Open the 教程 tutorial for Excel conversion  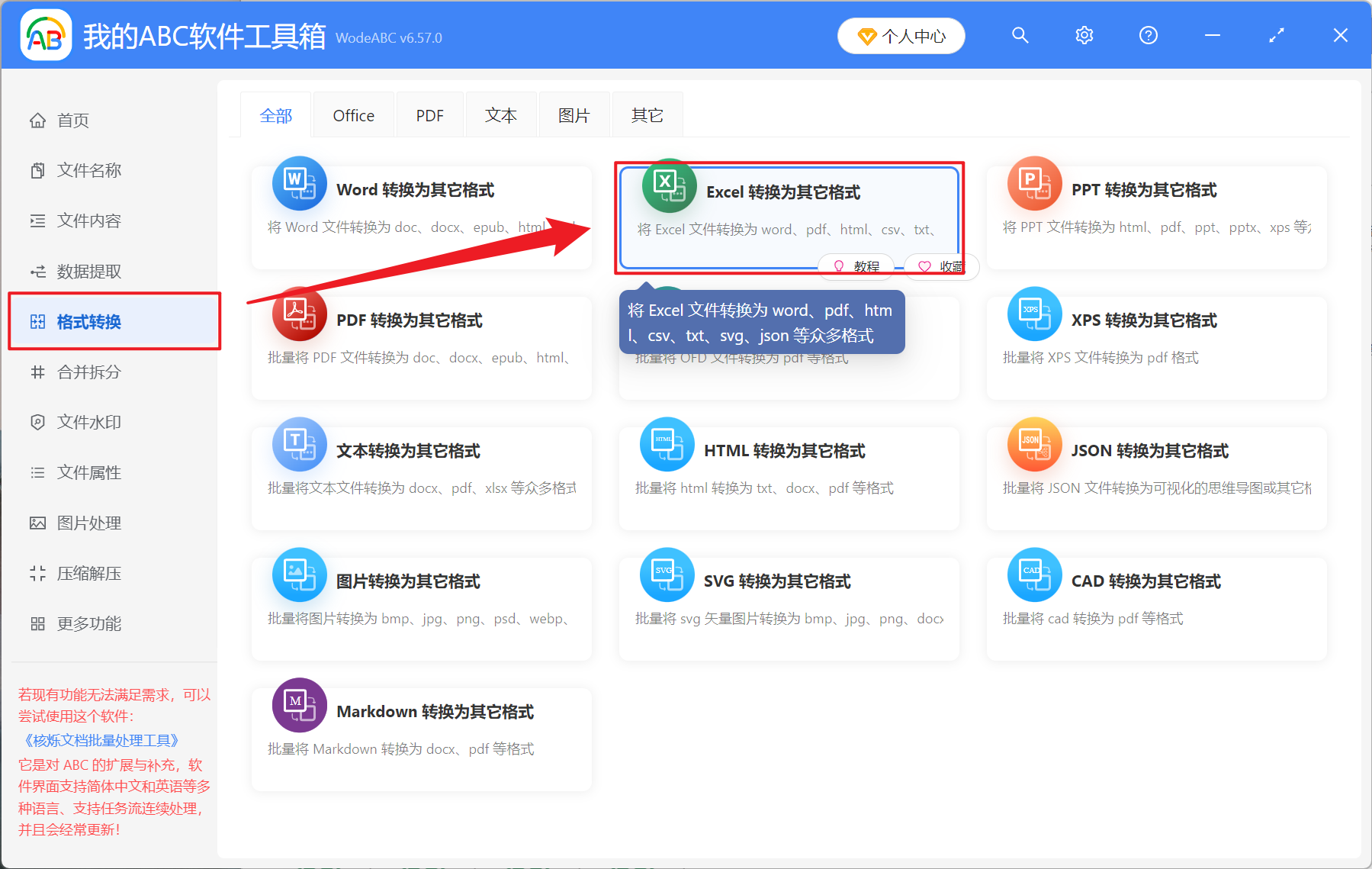[856, 266]
